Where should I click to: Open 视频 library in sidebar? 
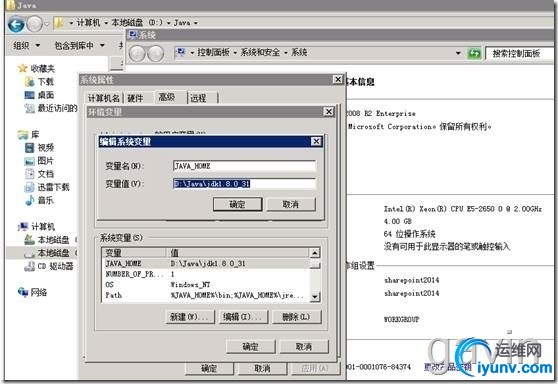pyautogui.click(x=40, y=148)
